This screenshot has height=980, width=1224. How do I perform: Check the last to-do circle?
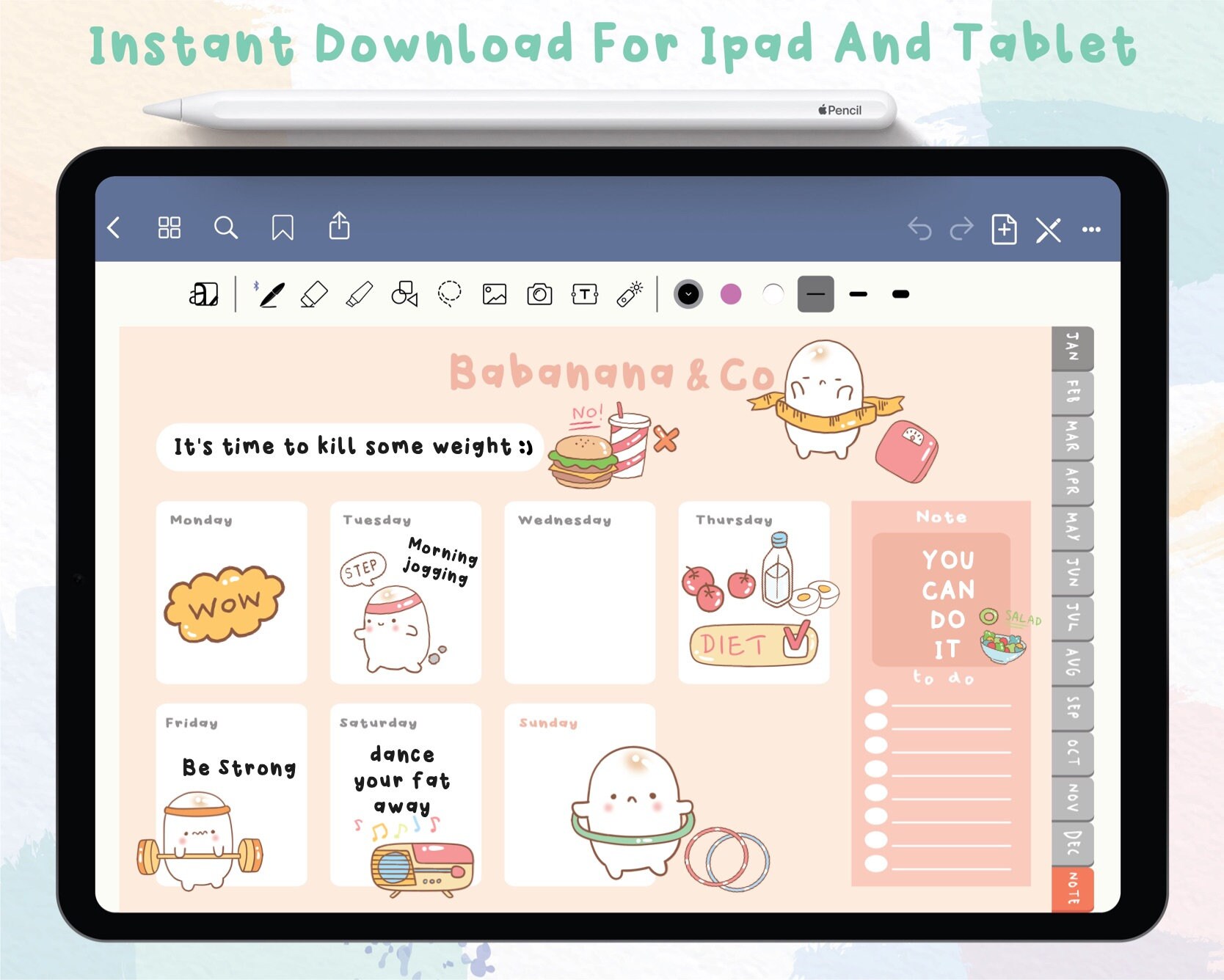click(876, 863)
